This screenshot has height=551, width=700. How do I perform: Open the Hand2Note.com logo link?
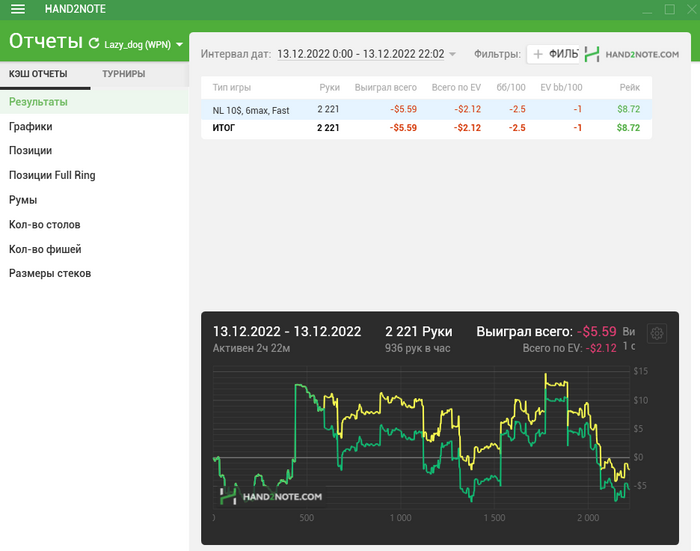[x=631, y=54]
